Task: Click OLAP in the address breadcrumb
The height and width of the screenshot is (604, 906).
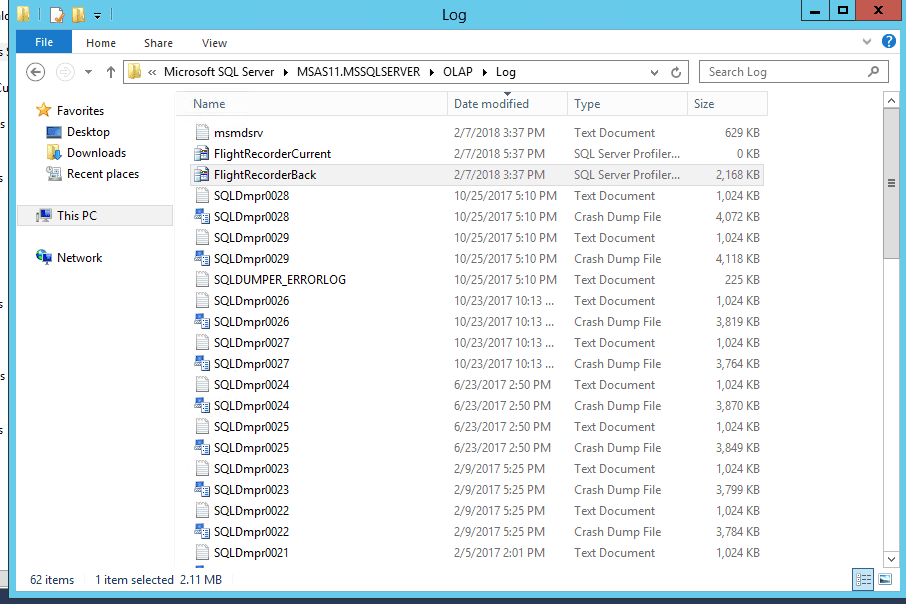Action: (458, 72)
